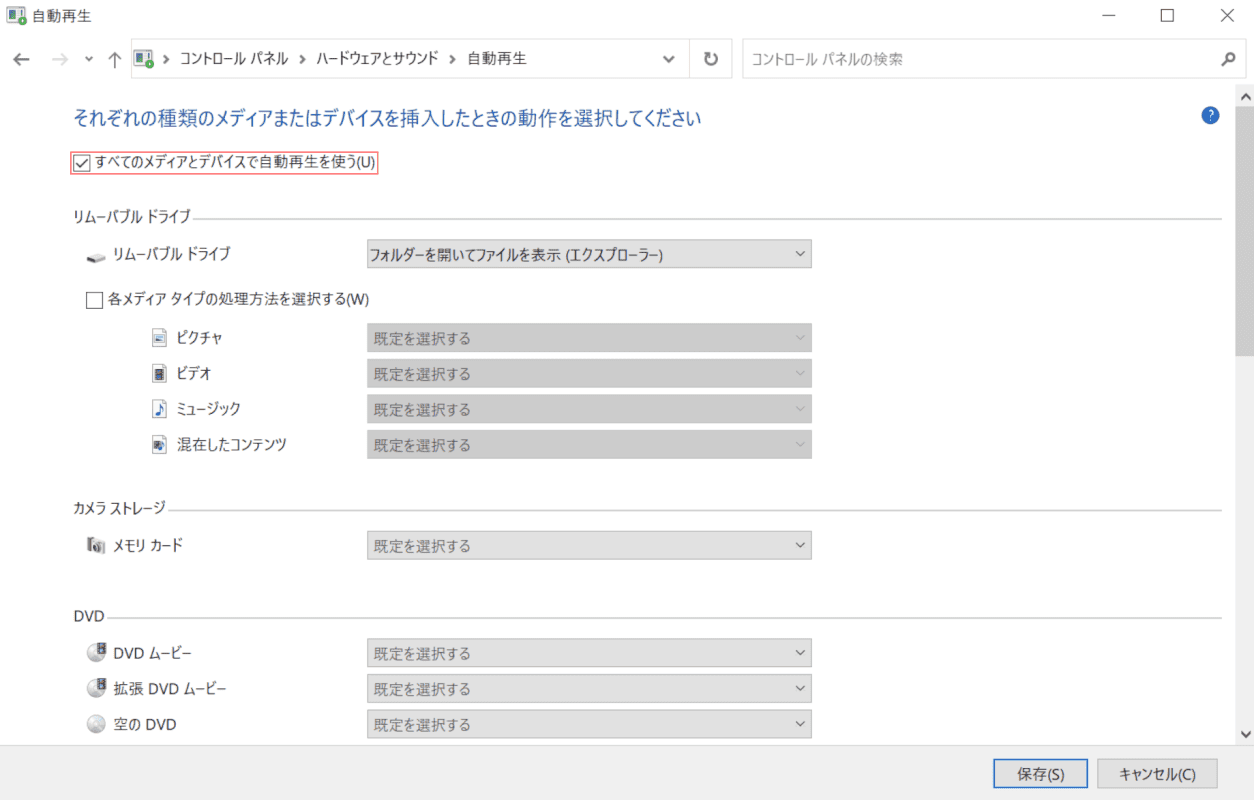Maximize the 自動再生 window
Screen dimensions: 1254x800
pos(1167,15)
